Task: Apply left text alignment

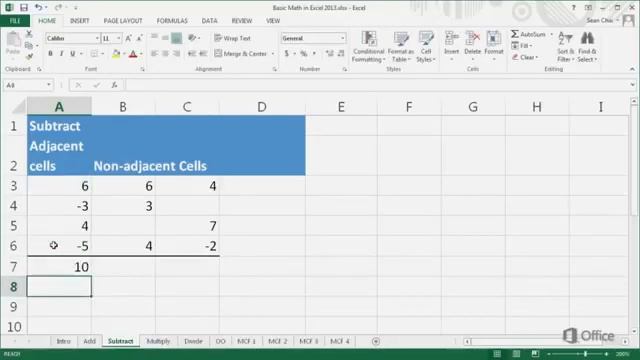Action: point(154,53)
